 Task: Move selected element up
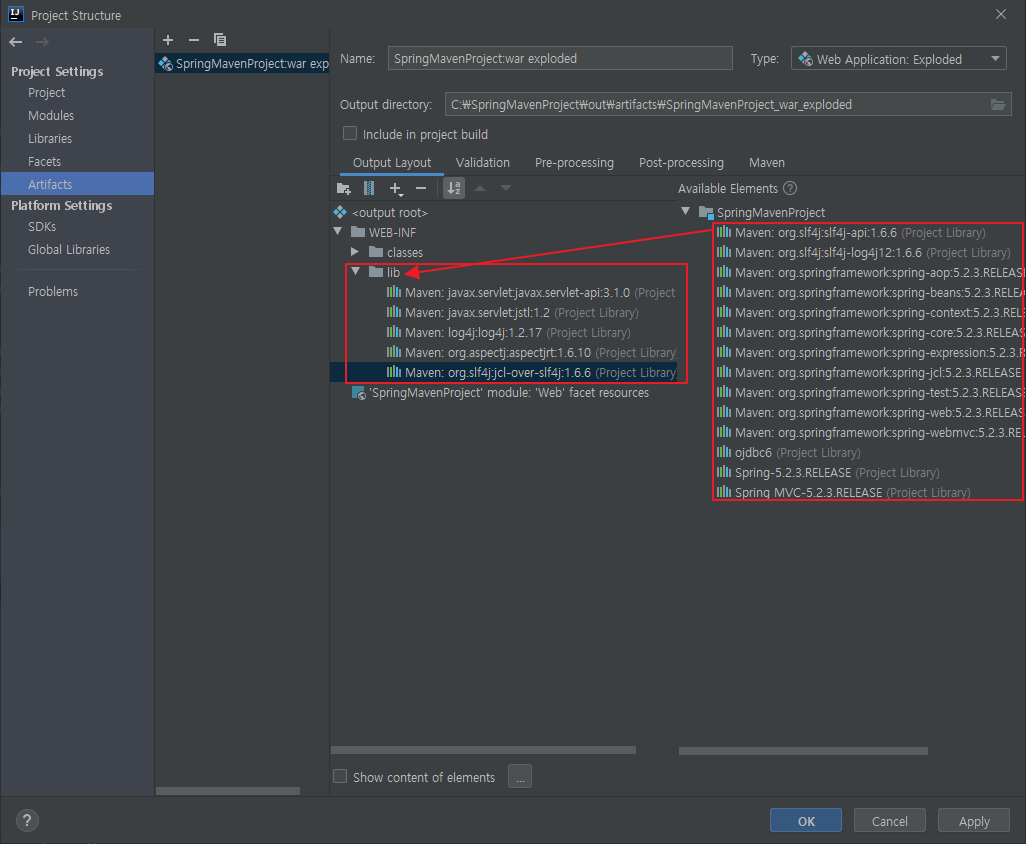(x=480, y=188)
